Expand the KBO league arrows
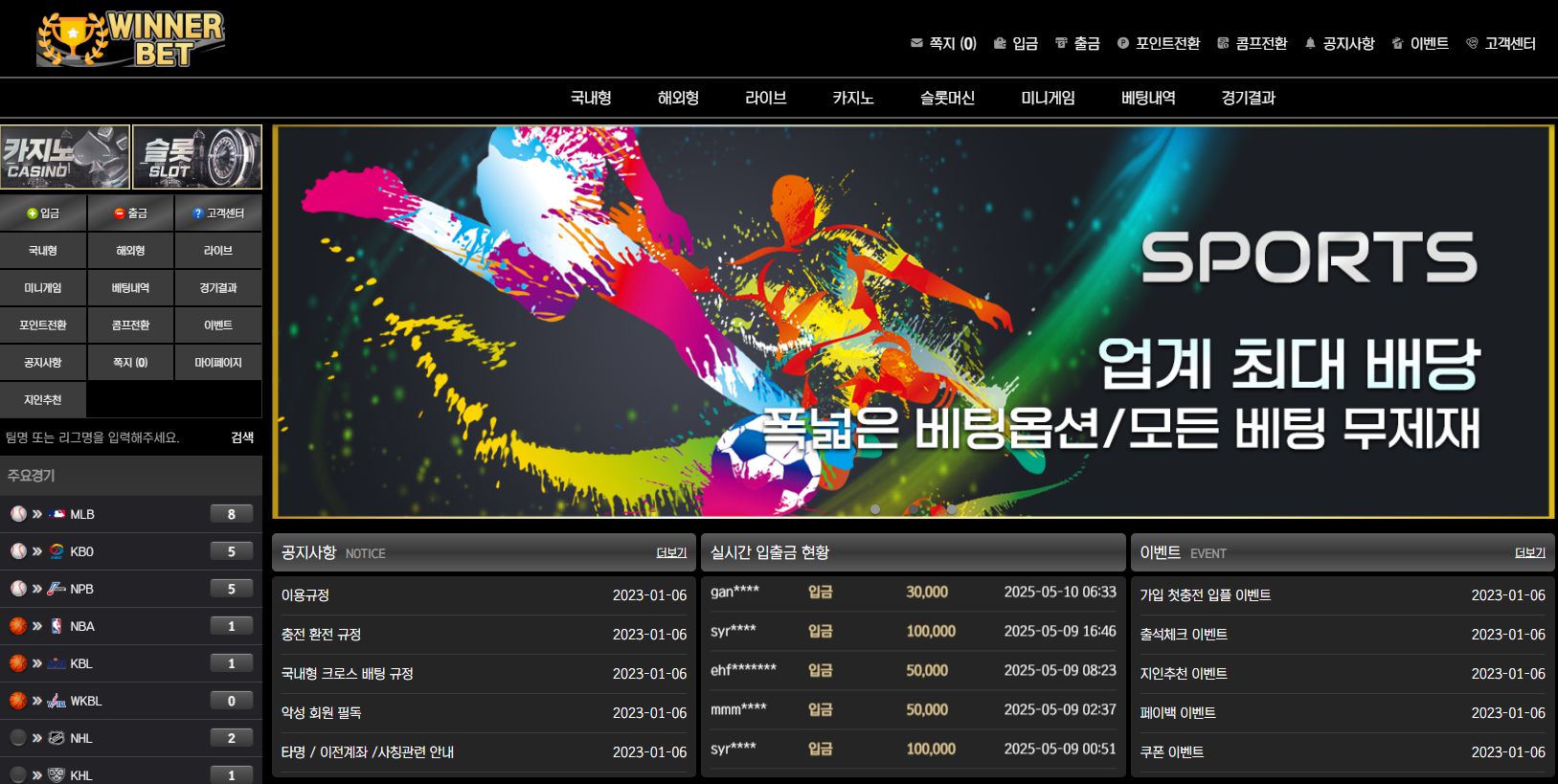1558x784 pixels. (36, 551)
